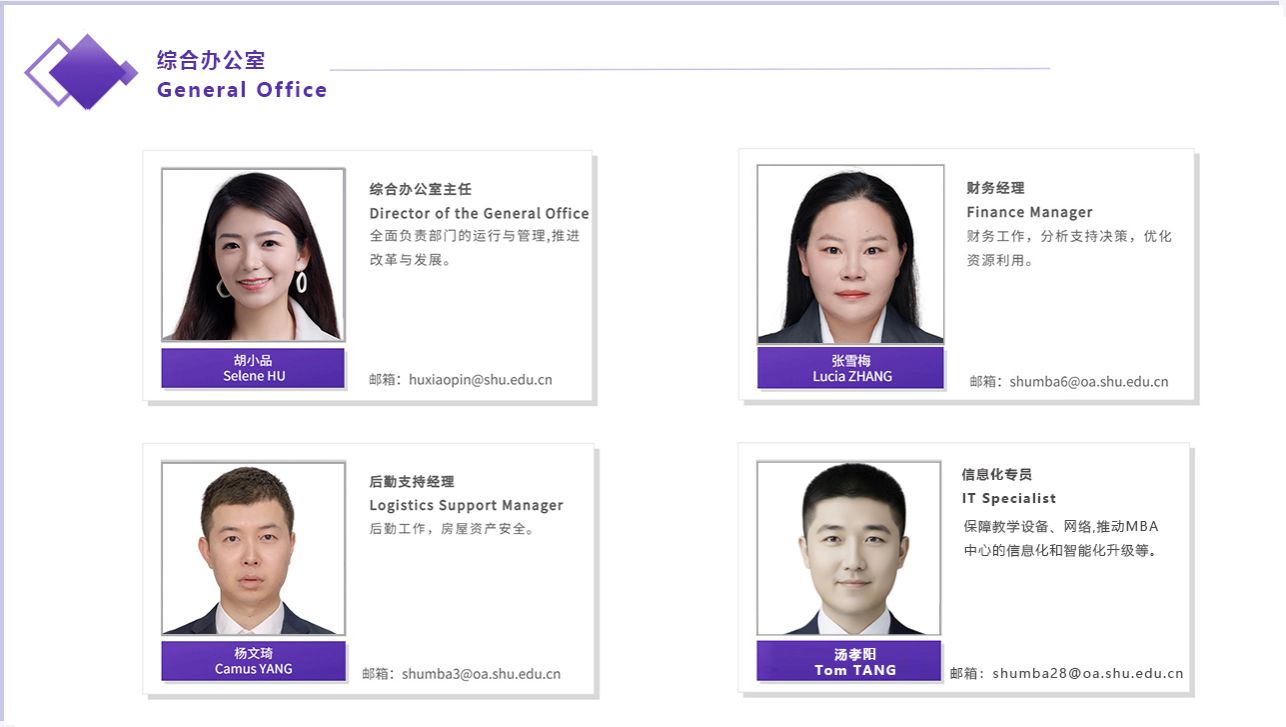
Task: Open the photo above Camus YANG label
Action: tap(253, 548)
